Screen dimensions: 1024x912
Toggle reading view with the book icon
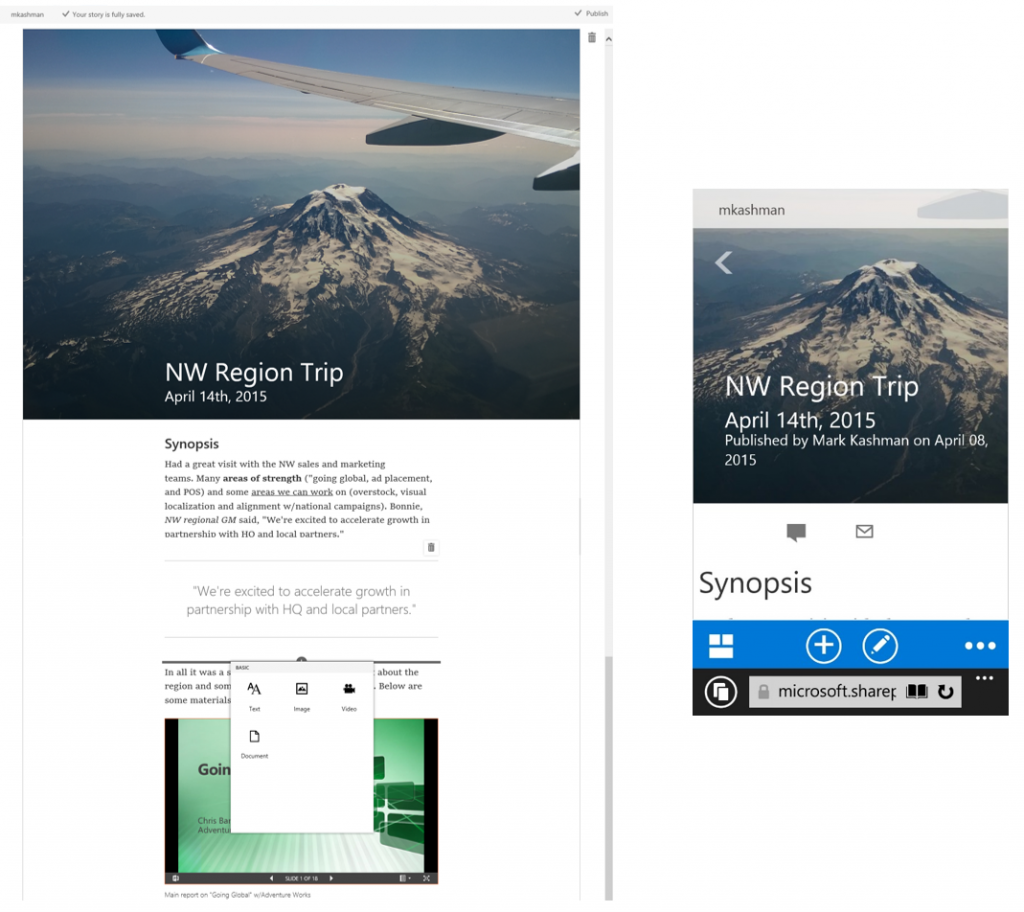[917, 691]
